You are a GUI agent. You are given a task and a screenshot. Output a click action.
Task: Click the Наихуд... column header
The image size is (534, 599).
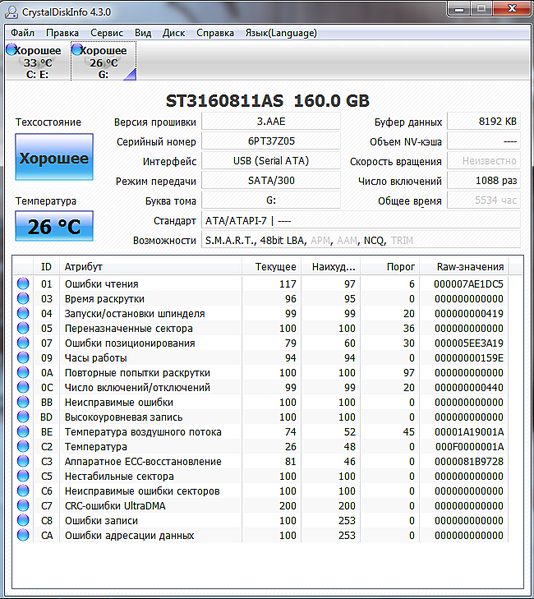[x=331, y=267]
